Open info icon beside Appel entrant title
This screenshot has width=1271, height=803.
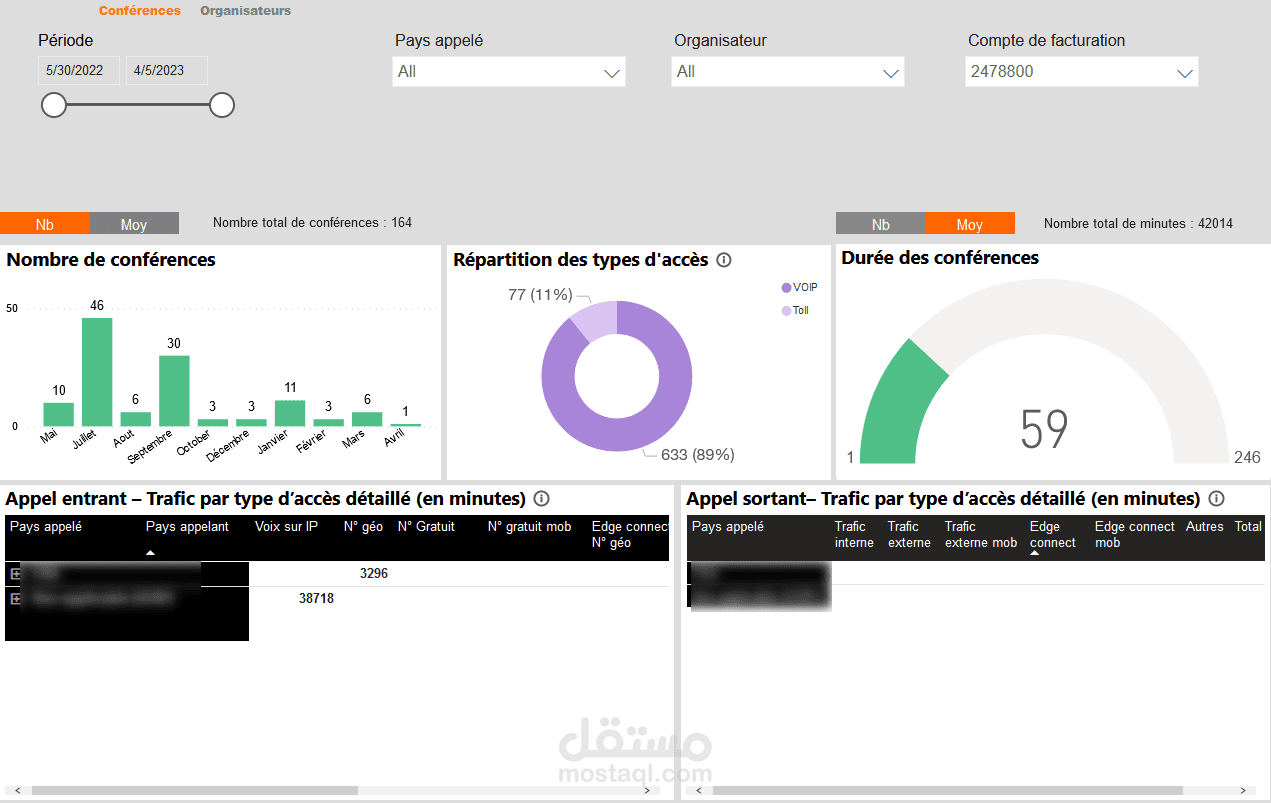click(x=541, y=498)
